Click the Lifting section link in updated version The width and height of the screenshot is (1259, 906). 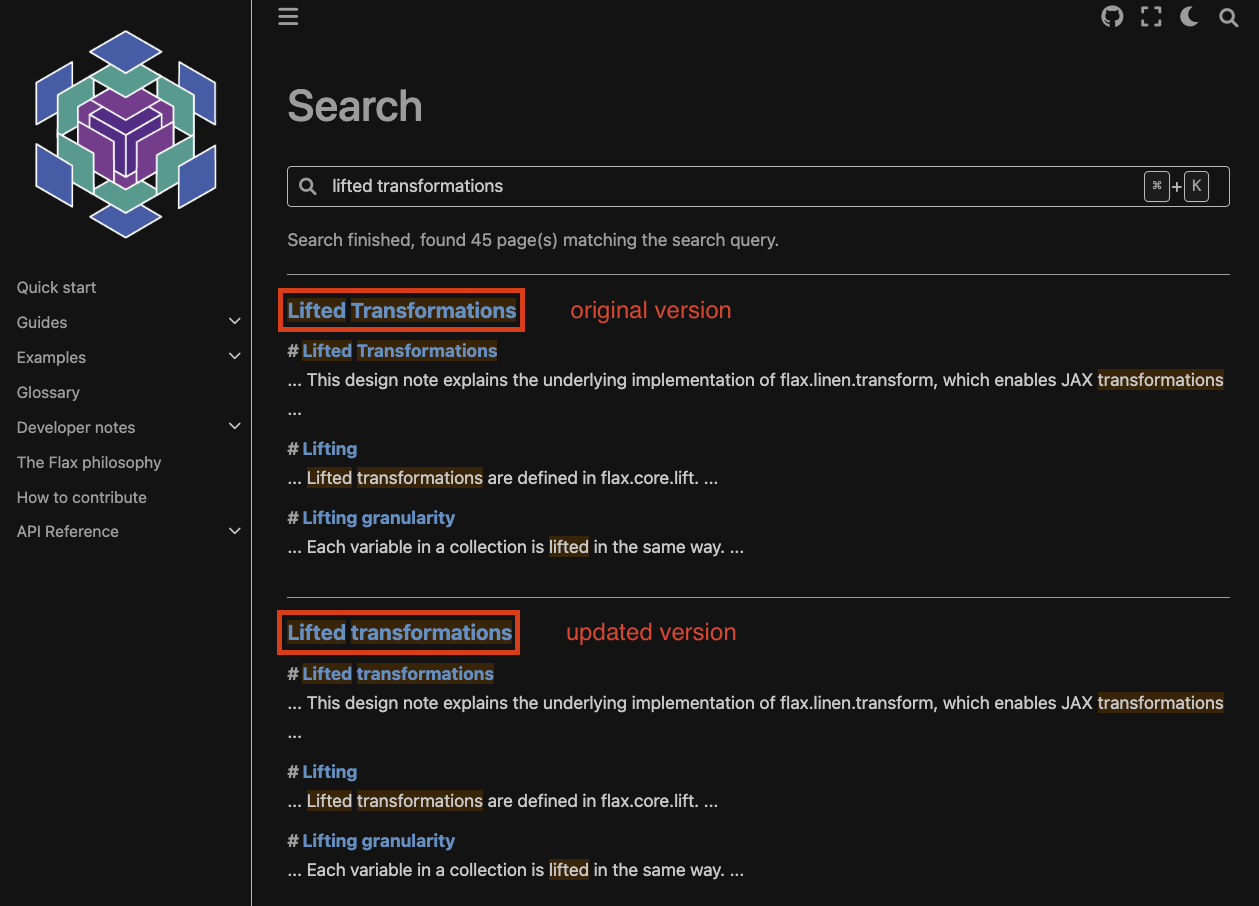(x=330, y=771)
